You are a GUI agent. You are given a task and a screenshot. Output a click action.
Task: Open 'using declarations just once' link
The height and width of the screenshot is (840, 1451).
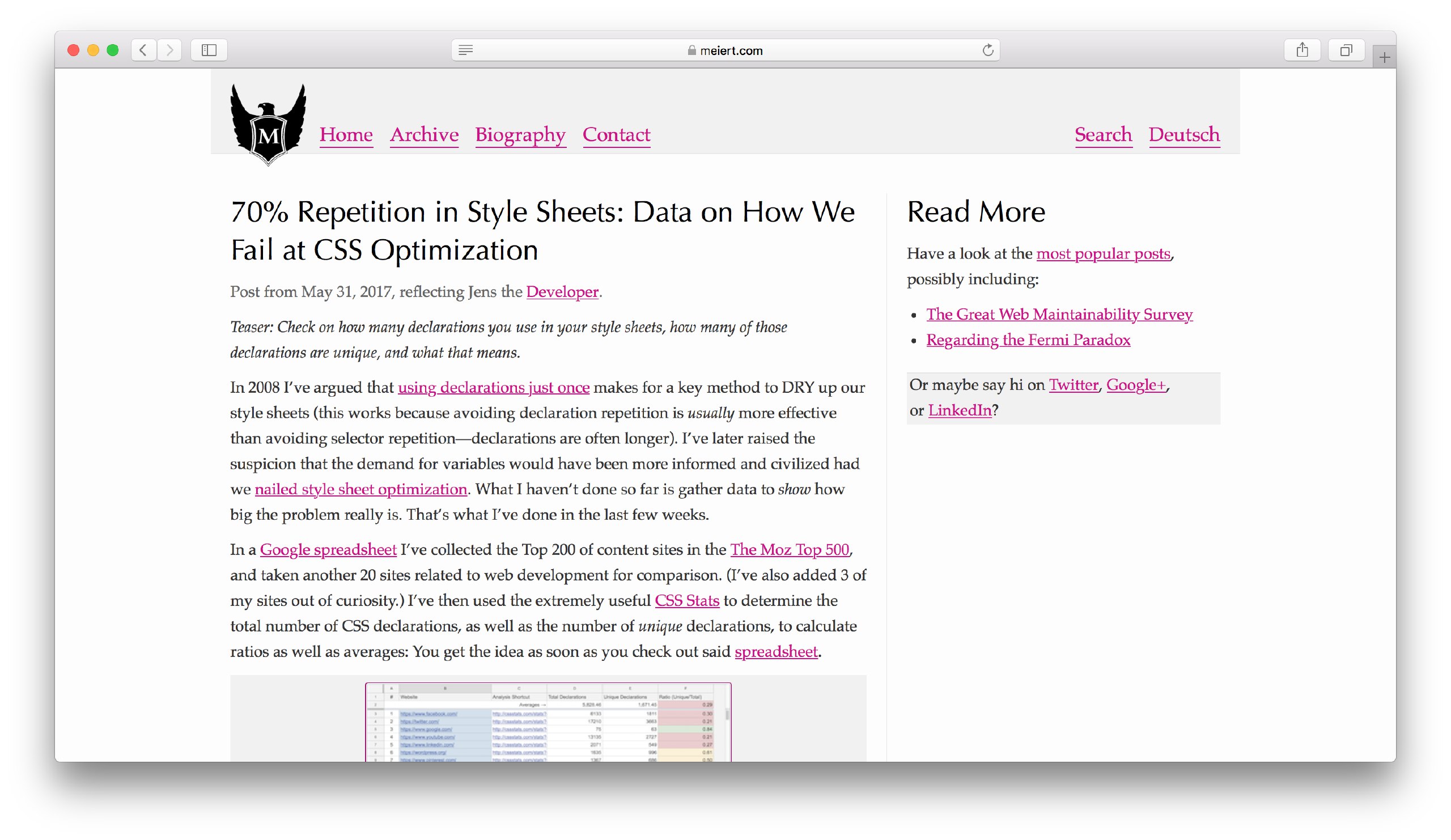click(x=494, y=388)
